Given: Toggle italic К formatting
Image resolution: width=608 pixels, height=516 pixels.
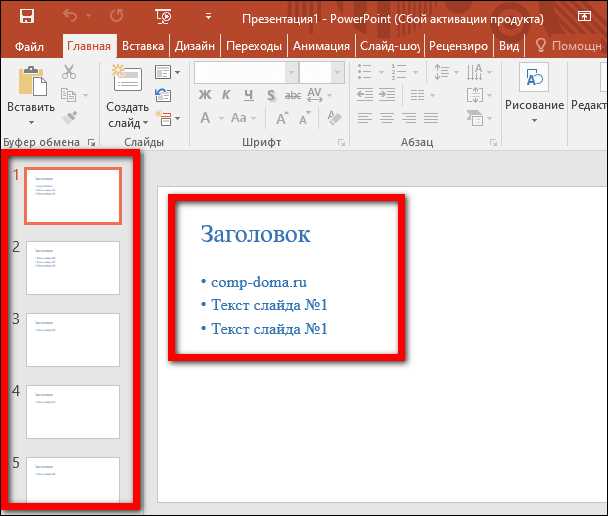Looking at the screenshot, I should coord(226,95).
